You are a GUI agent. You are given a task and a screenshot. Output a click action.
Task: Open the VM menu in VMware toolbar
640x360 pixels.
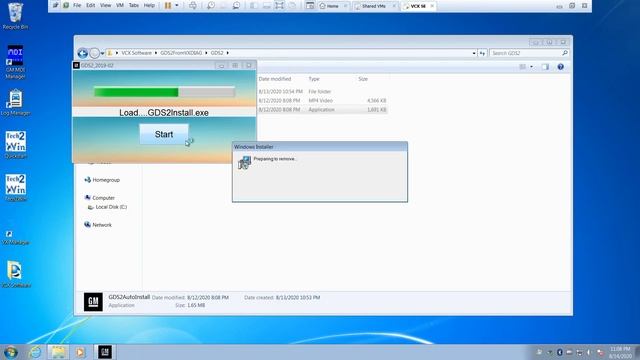pos(120,6)
